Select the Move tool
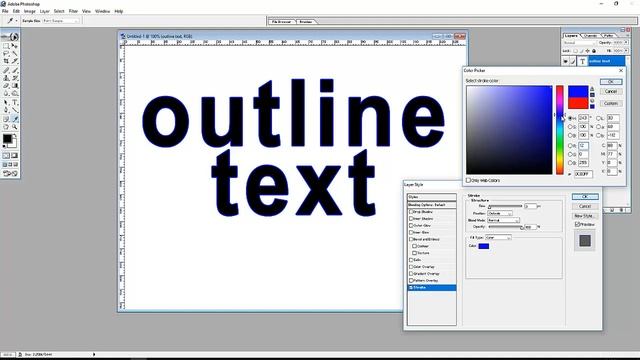This screenshot has width=640, height=360. pyautogui.click(x=15, y=46)
